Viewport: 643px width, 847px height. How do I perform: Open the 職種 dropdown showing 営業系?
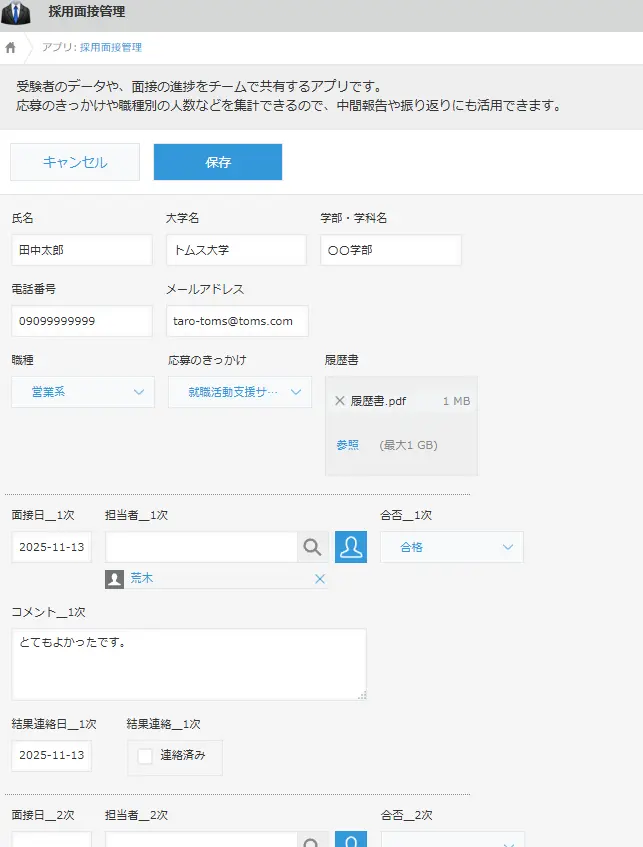click(x=83, y=392)
